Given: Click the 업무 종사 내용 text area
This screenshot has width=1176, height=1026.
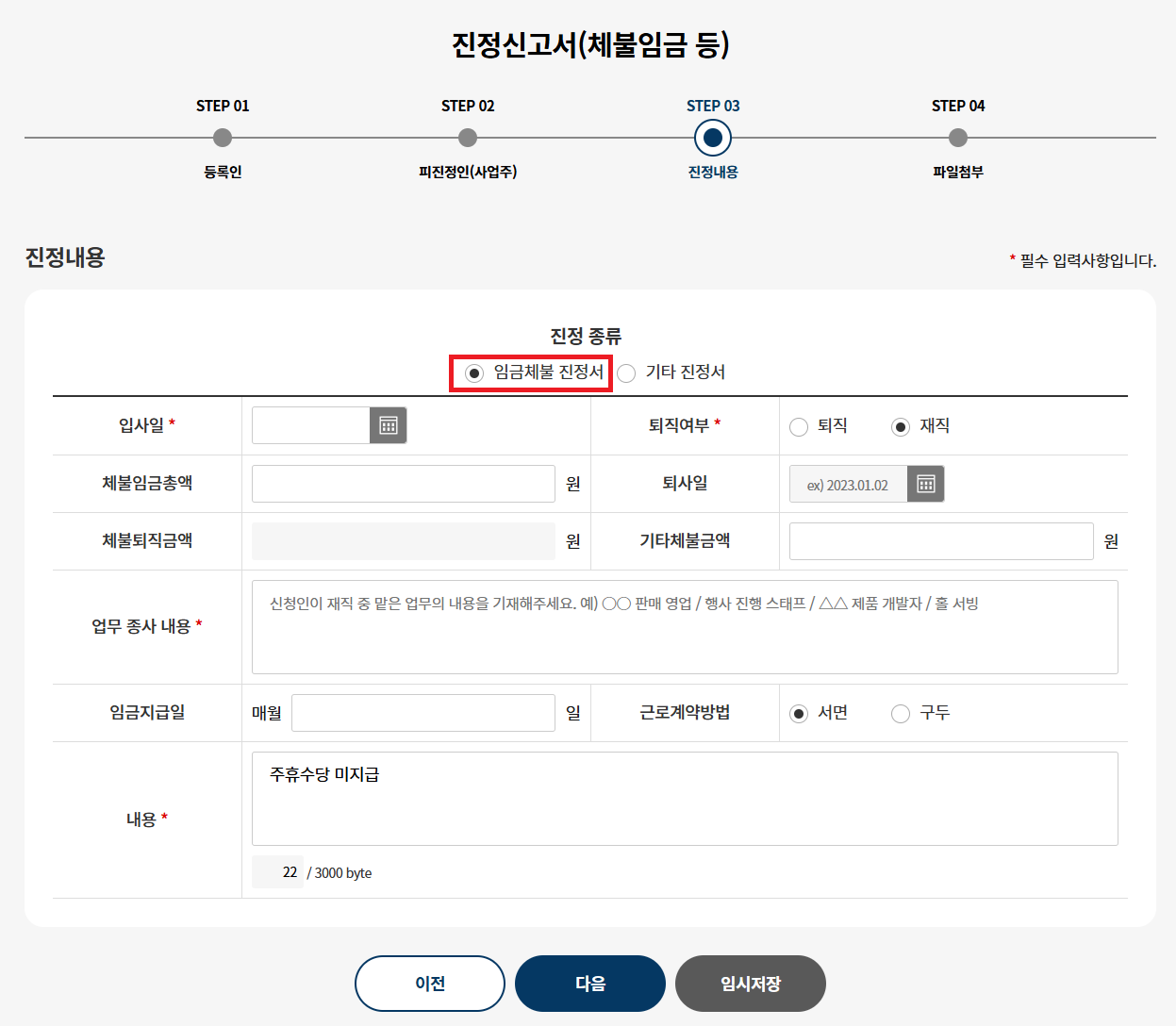Looking at the screenshot, I should tap(685, 626).
